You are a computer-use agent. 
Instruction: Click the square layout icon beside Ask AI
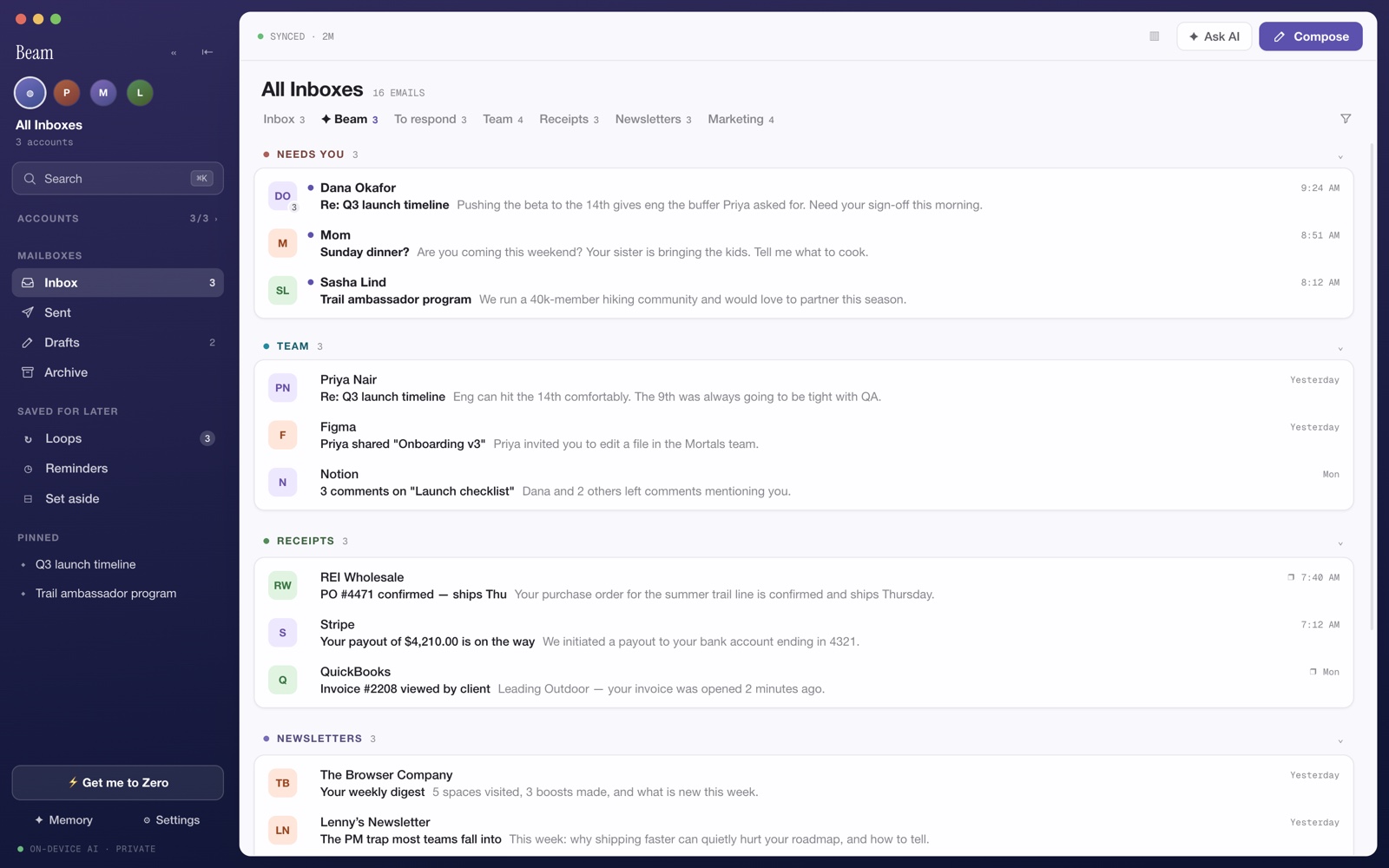tap(1154, 36)
